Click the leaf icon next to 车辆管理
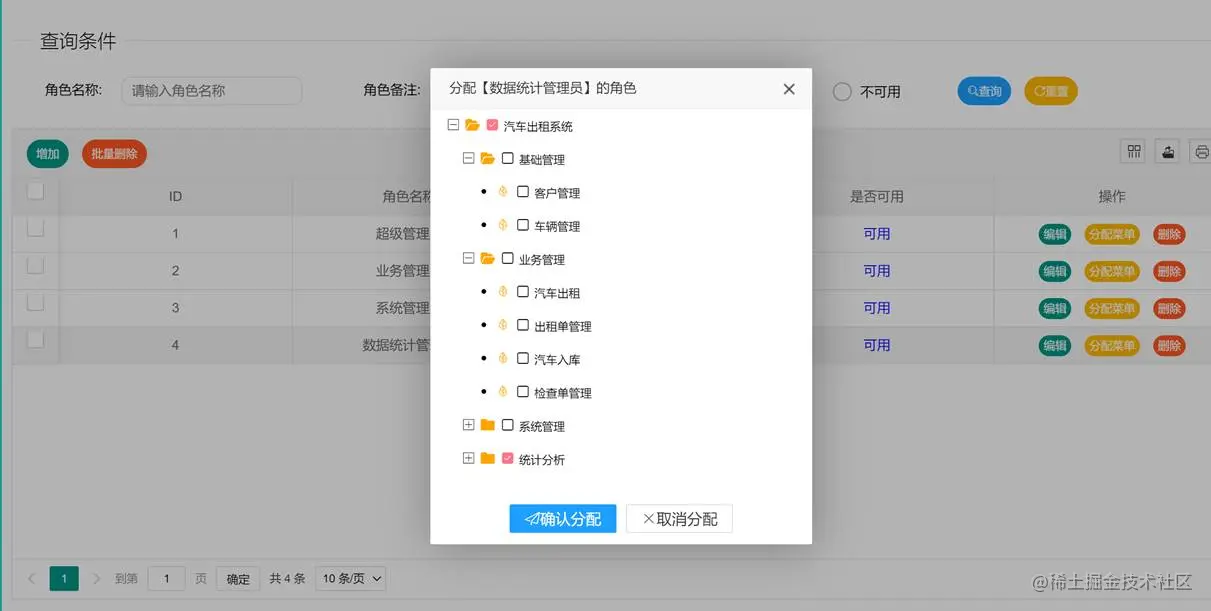This screenshot has height=611, width=1211. [x=503, y=225]
